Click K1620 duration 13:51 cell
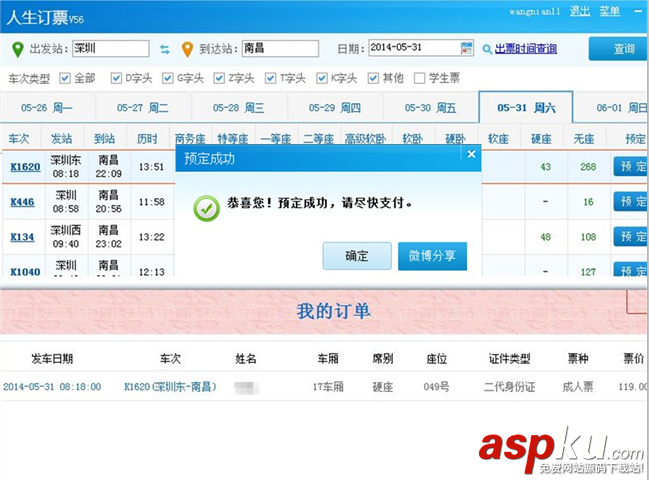649x480 pixels. click(x=151, y=167)
